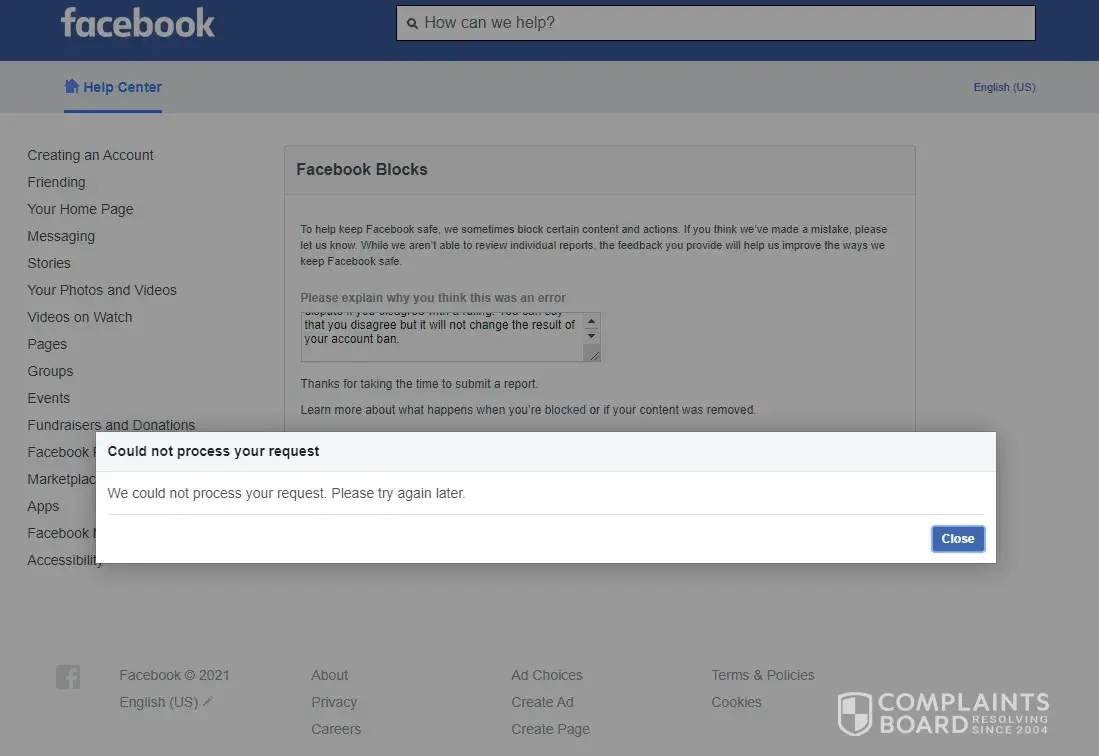Follow the 'blocked' link in learn more text
This screenshot has height=756, width=1099.
coord(565,410)
